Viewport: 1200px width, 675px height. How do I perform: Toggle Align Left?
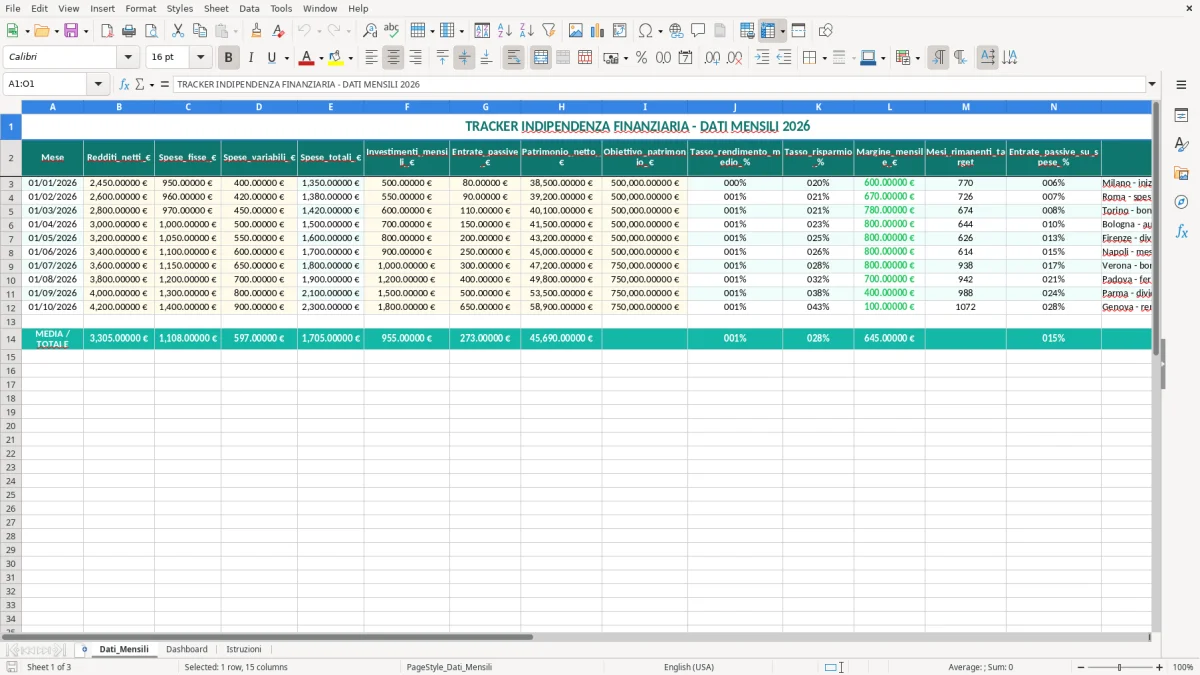(x=371, y=58)
